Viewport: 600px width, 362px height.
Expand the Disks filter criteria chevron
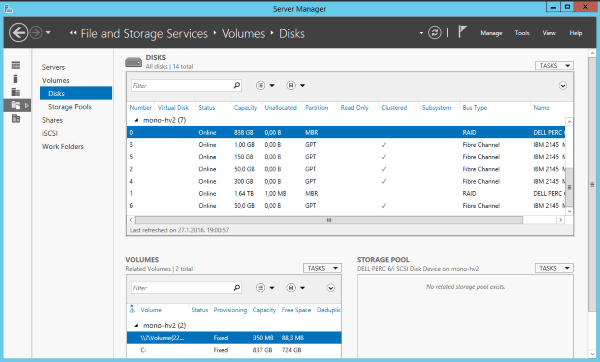click(562, 86)
